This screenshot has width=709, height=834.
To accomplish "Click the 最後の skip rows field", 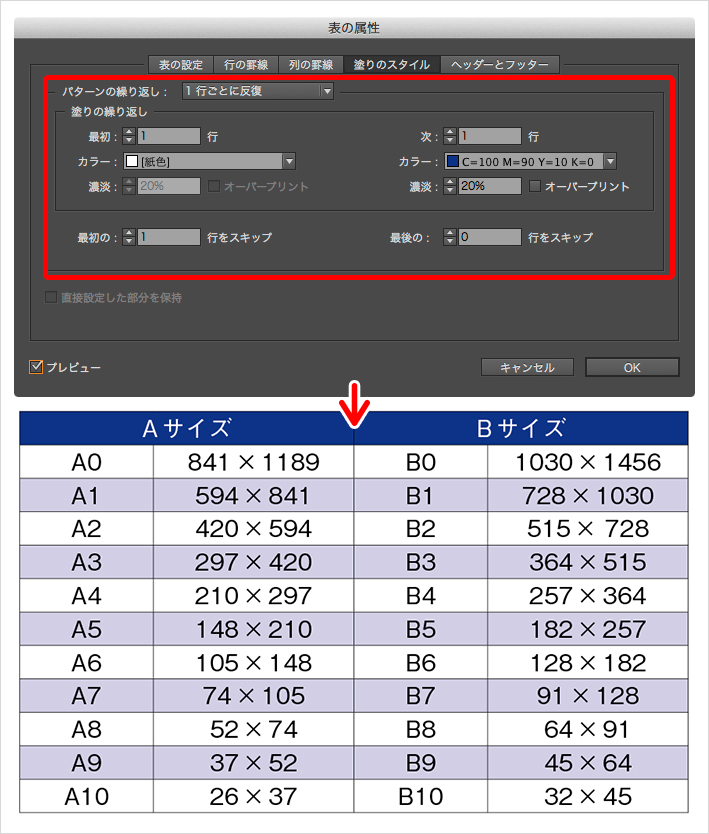I will (x=490, y=237).
